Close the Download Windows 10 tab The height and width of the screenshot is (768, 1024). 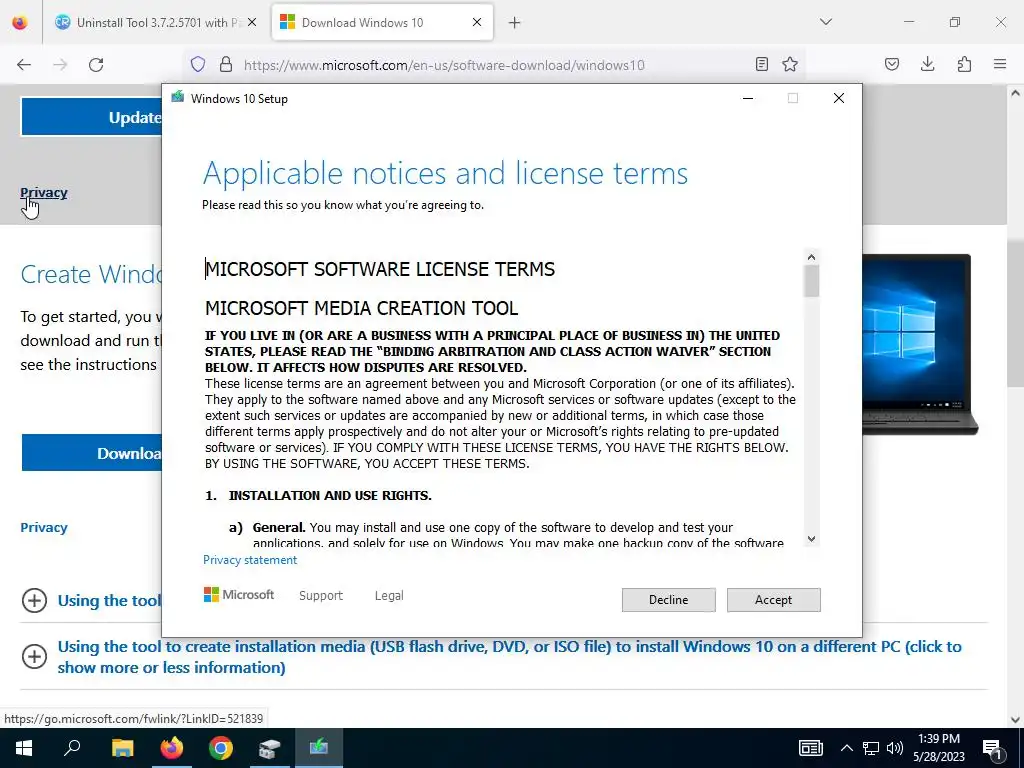click(x=477, y=23)
